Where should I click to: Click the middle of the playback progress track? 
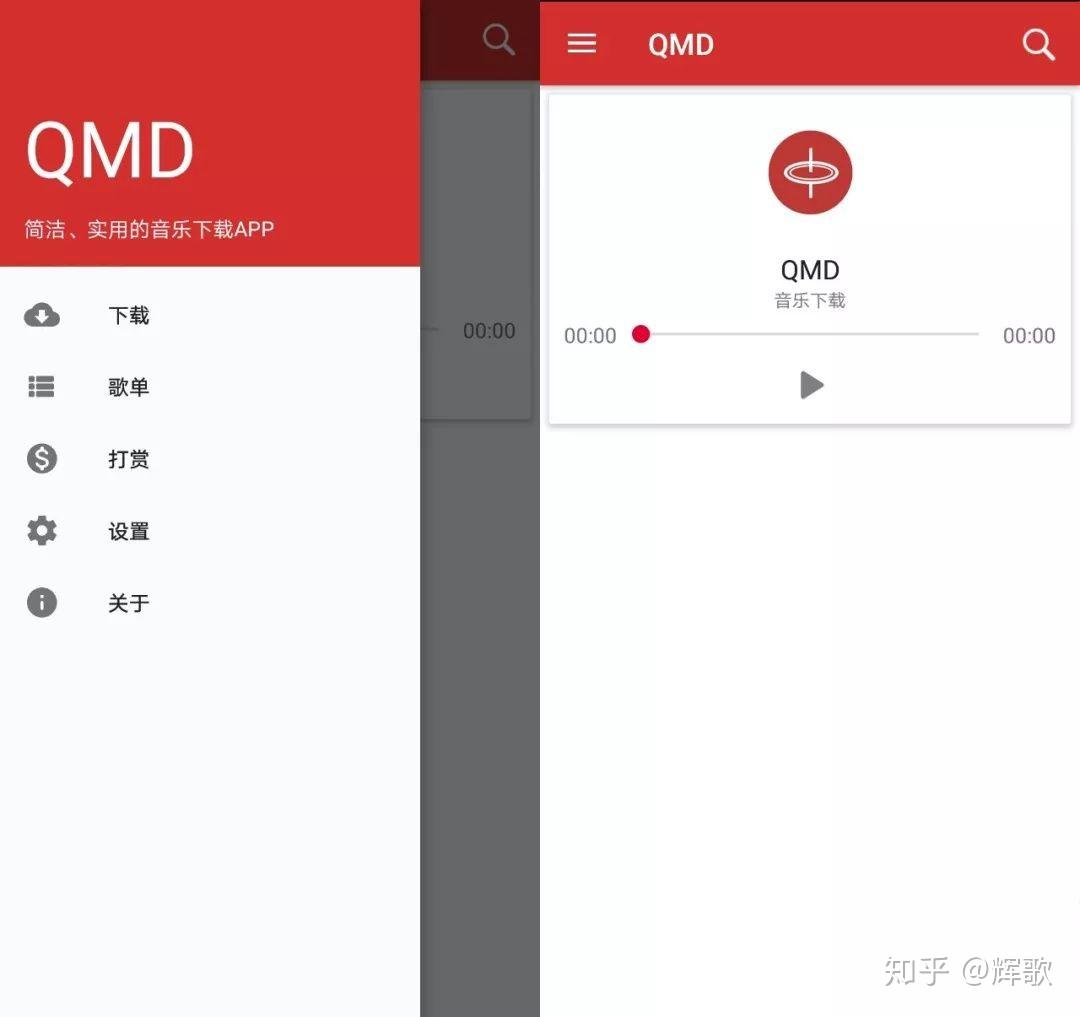click(x=809, y=334)
